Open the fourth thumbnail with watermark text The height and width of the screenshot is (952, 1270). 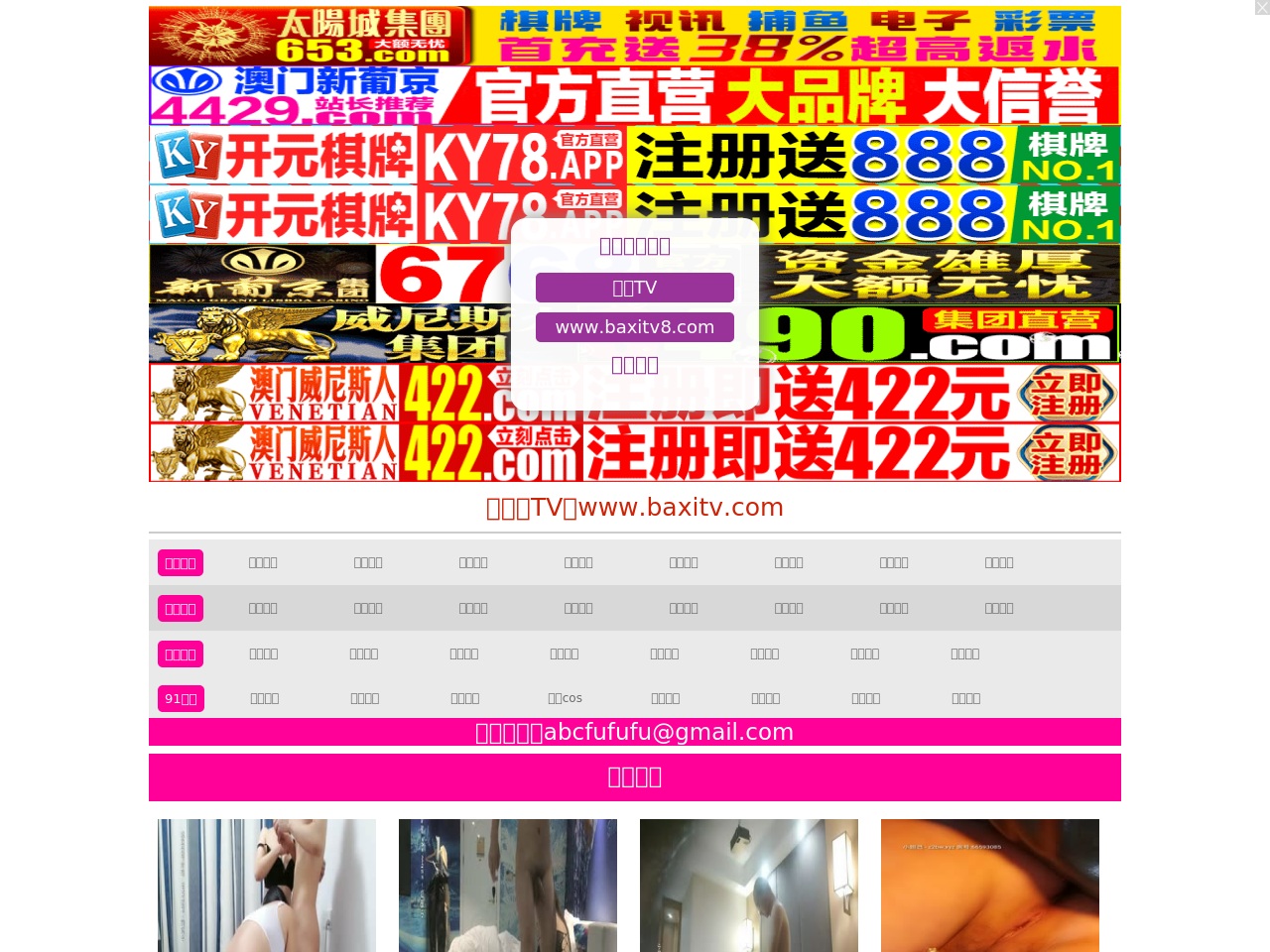tap(990, 886)
